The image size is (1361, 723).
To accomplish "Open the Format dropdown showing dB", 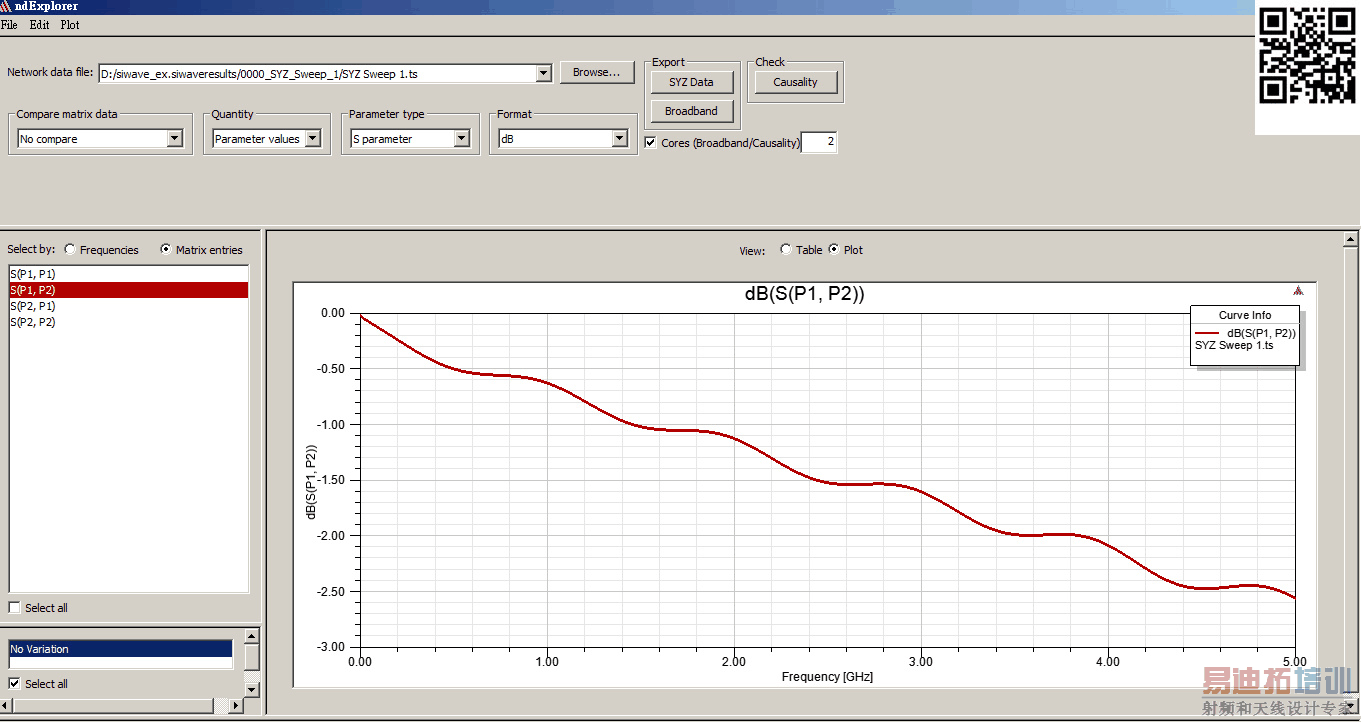I will (620, 139).
